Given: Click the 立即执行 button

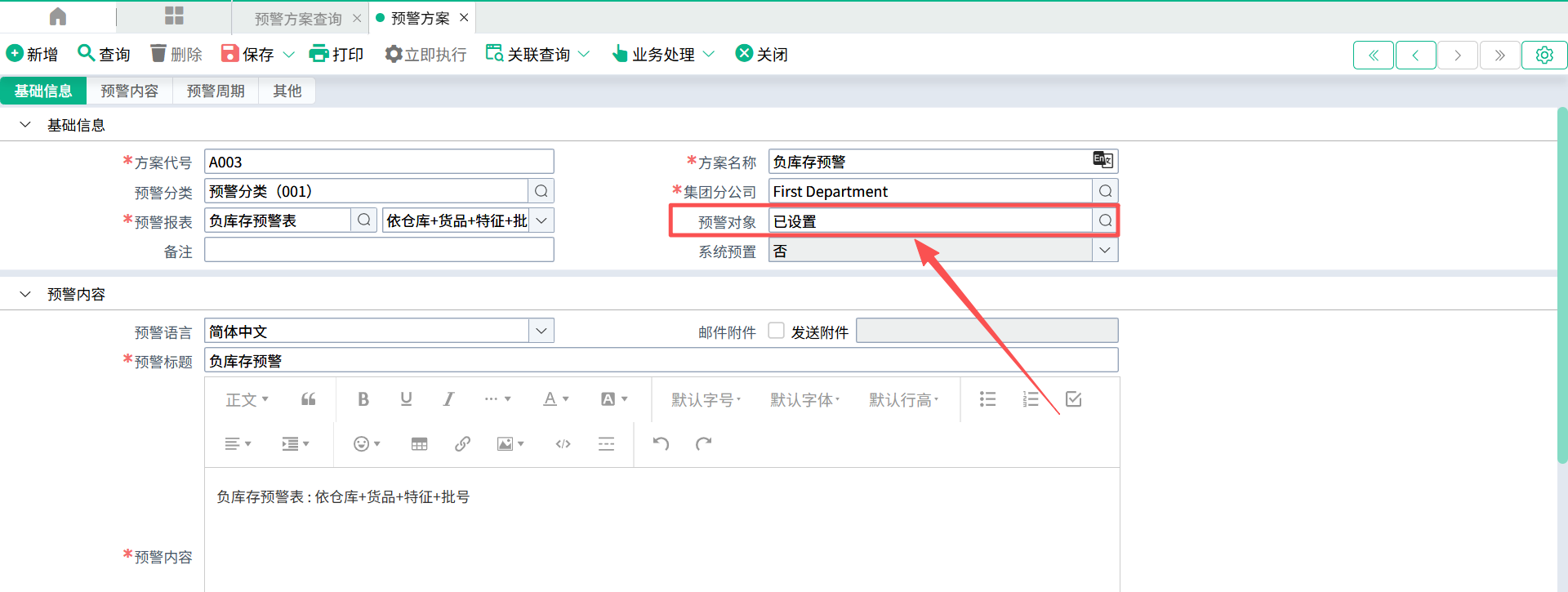Looking at the screenshot, I should (425, 55).
